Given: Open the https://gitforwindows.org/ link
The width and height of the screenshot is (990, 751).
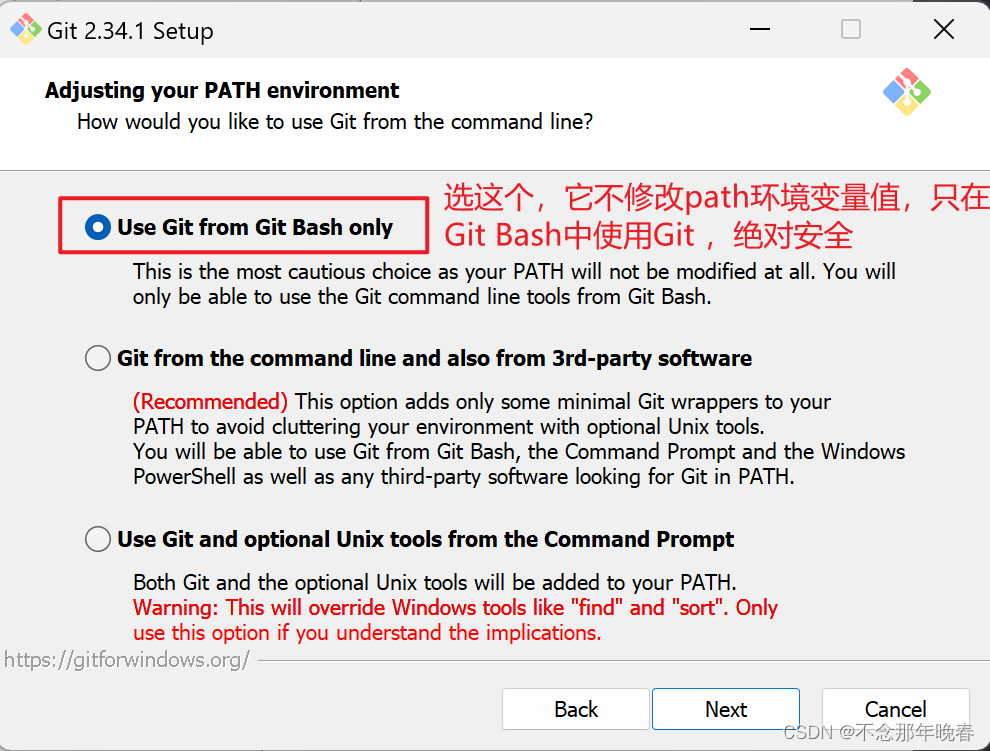Looking at the screenshot, I should [127, 660].
